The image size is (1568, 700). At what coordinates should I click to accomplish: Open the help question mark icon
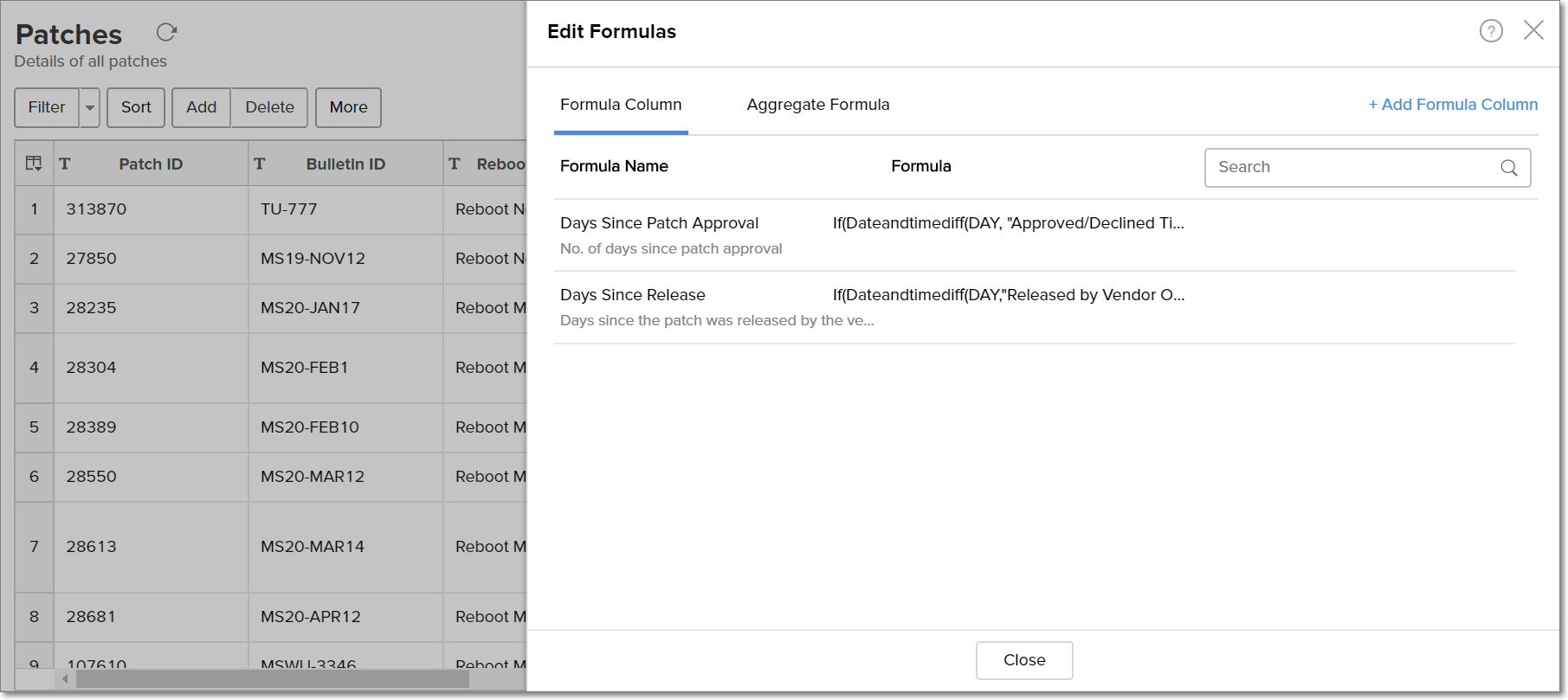pos(1490,31)
